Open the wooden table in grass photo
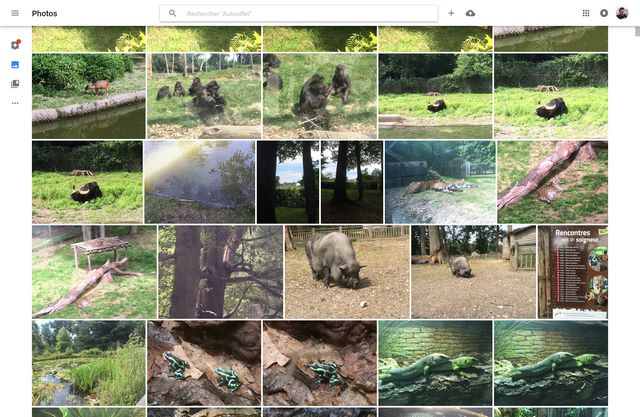640x417 pixels. point(93,271)
